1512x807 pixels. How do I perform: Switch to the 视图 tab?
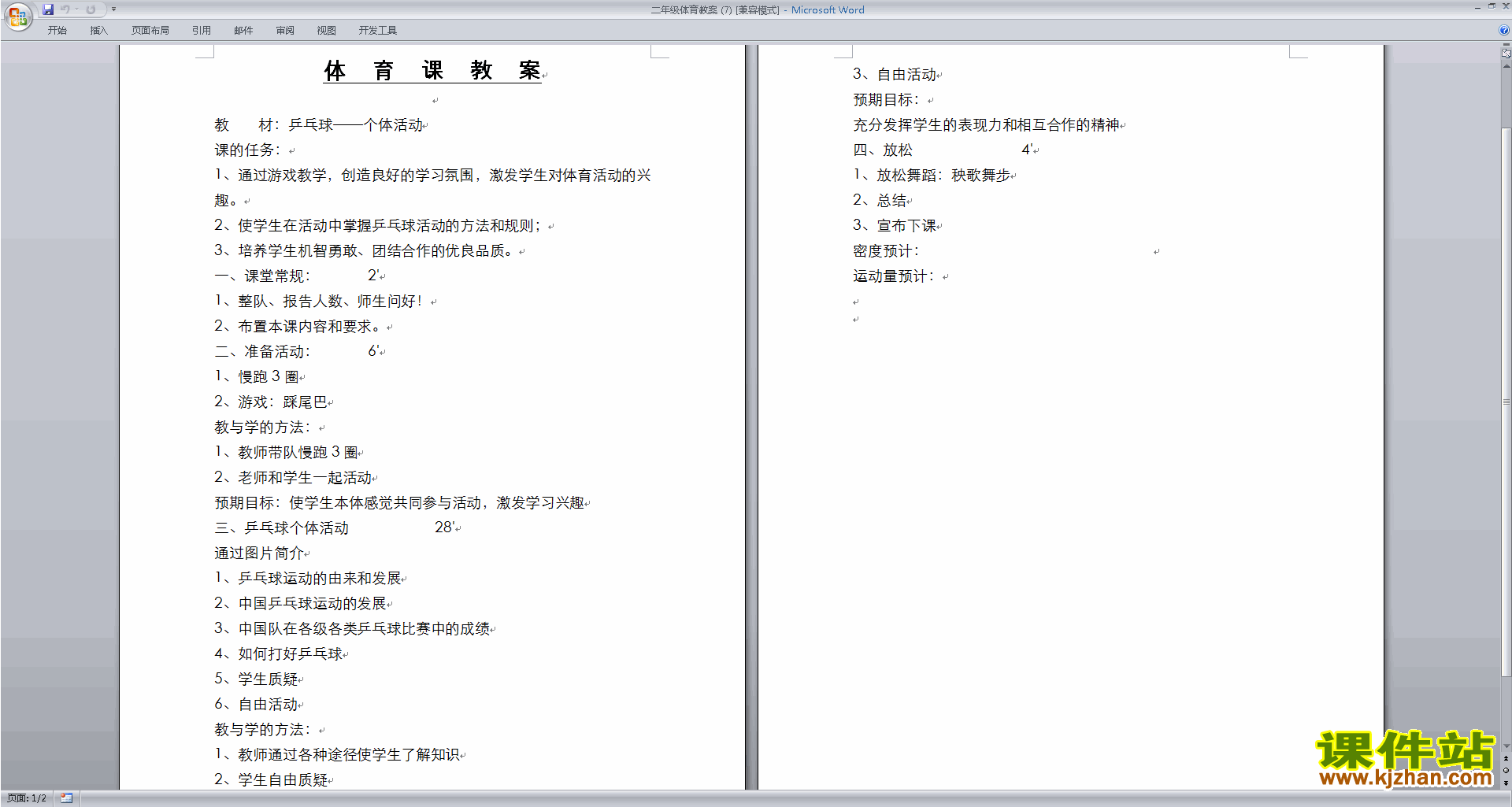(327, 31)
